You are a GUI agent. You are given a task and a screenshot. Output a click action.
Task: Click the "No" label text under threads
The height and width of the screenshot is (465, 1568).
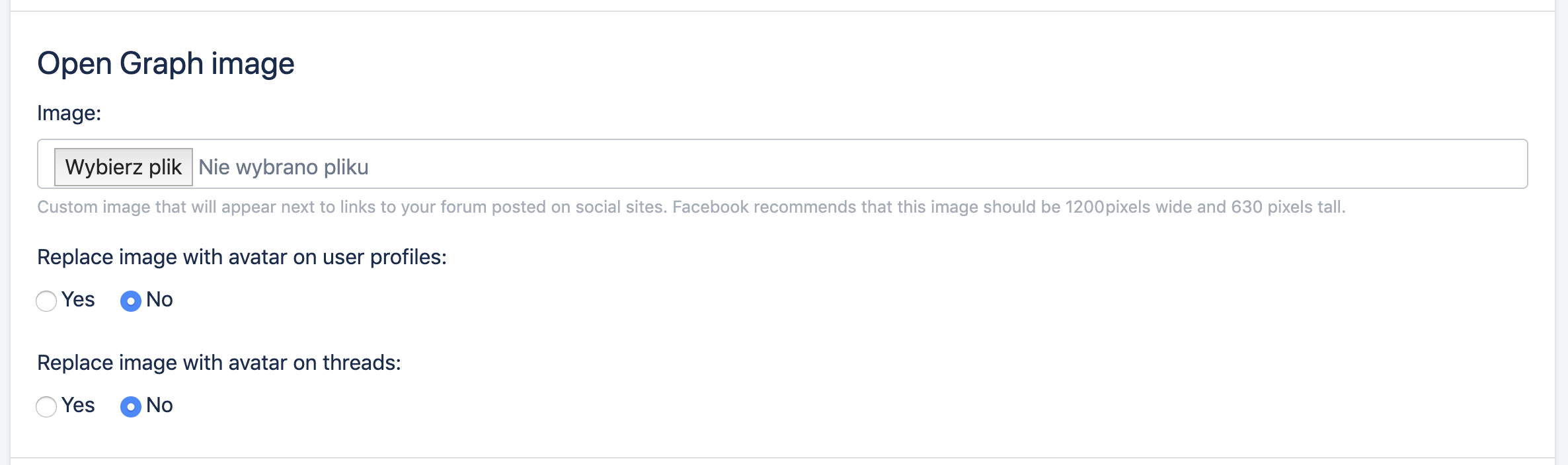click(x=159, y=406)
